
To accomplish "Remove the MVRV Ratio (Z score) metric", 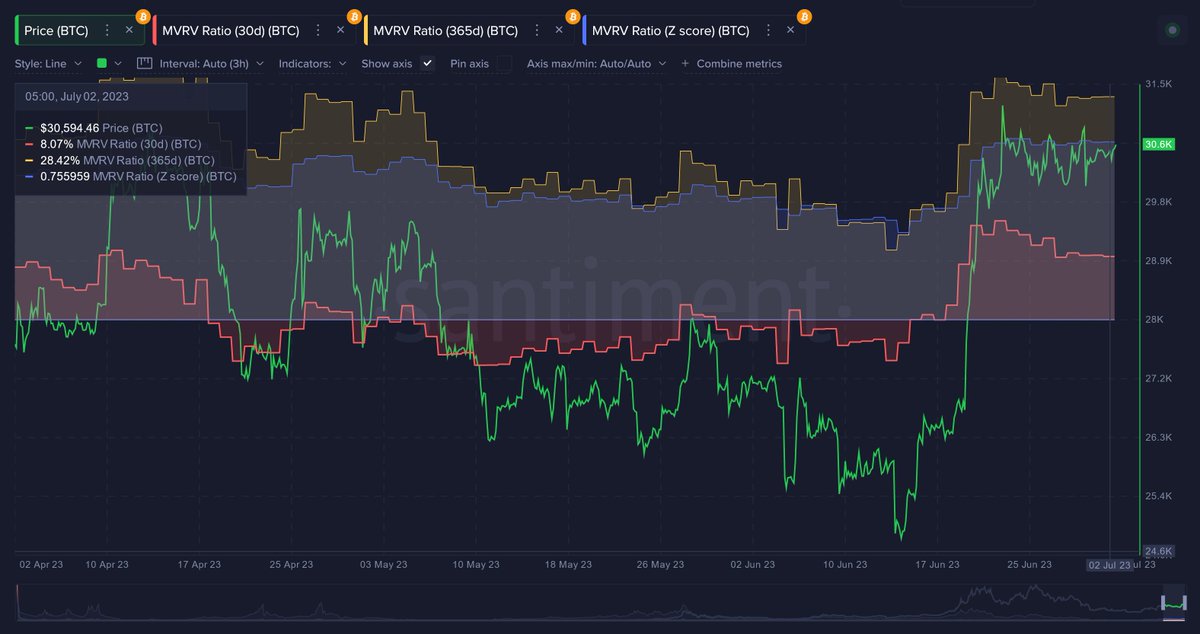I will [x=790, y=31].
